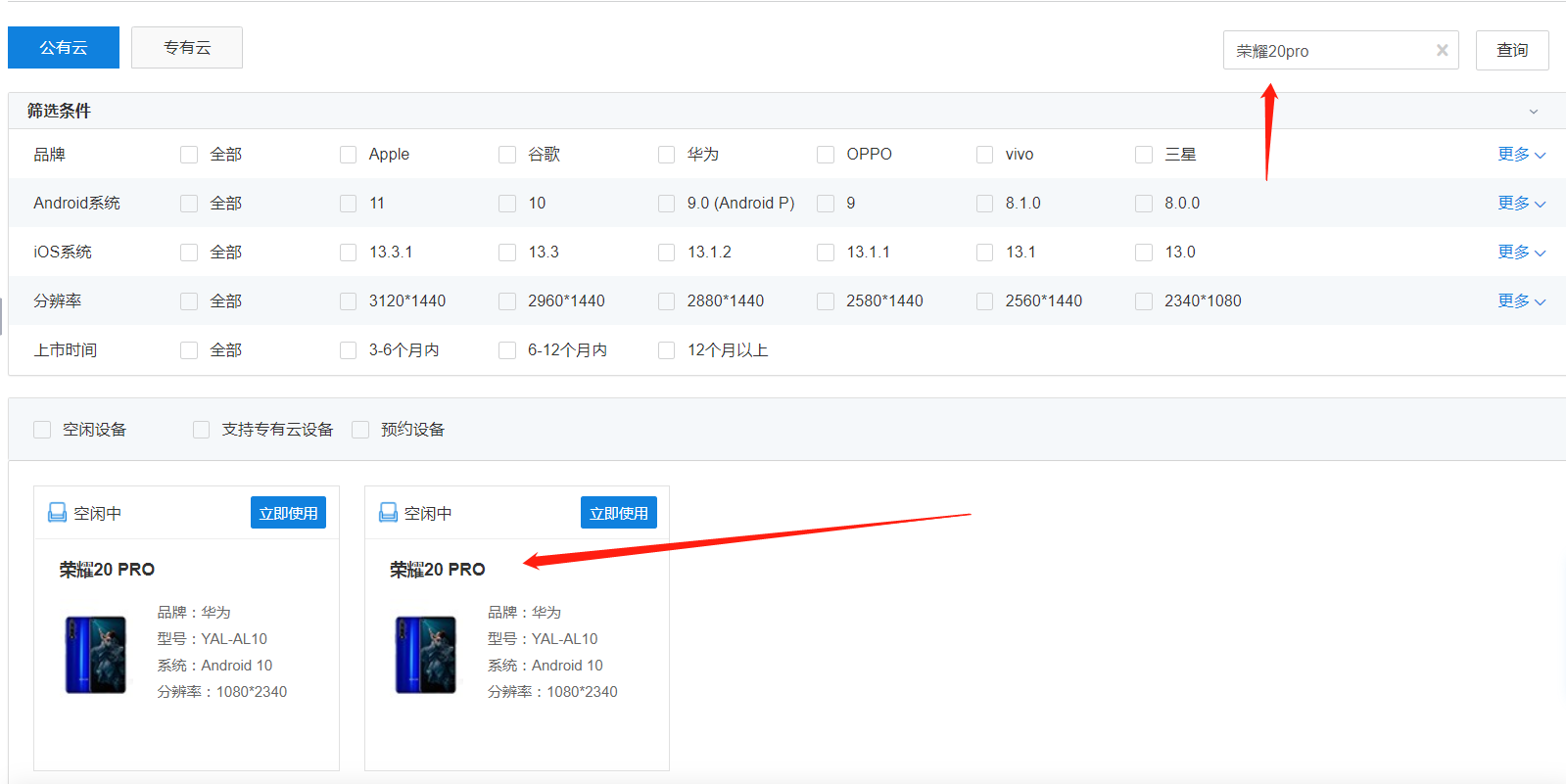This screenshot has height=784, width=1566.
Task: Switch to the 专有云 tab
Action: point(187,47)
